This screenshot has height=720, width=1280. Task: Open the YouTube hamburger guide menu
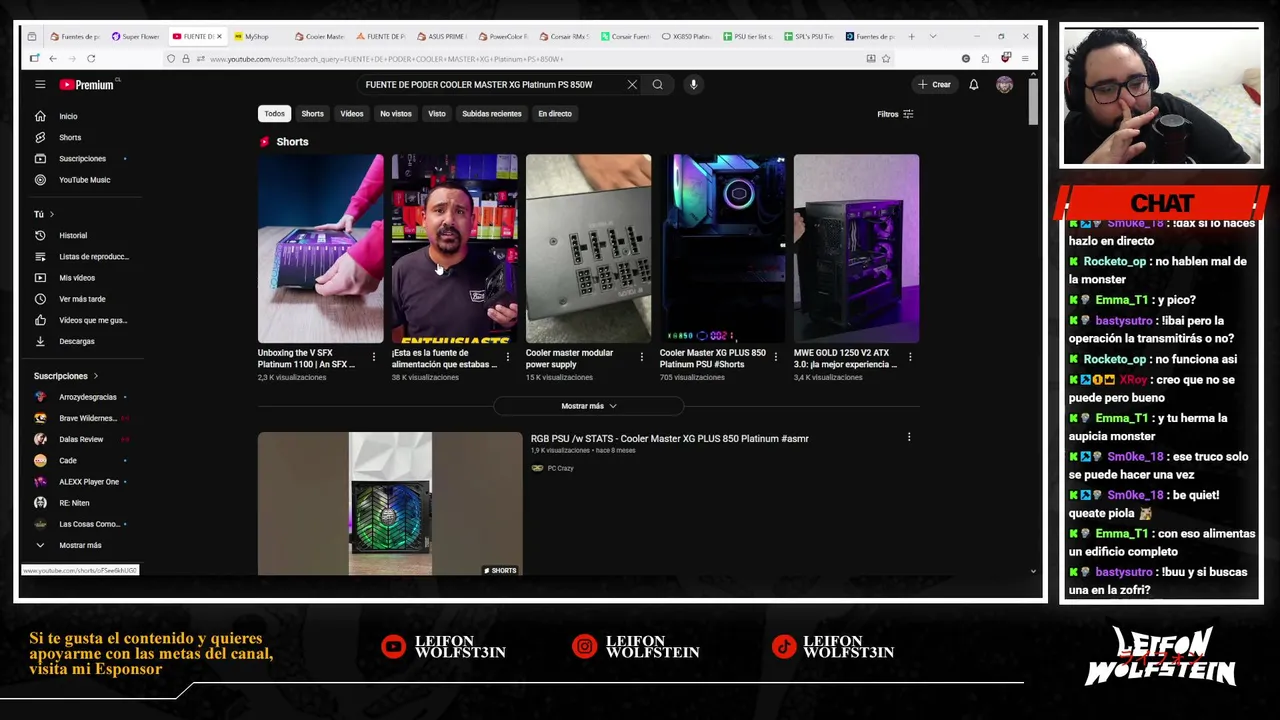click(40, 85)
